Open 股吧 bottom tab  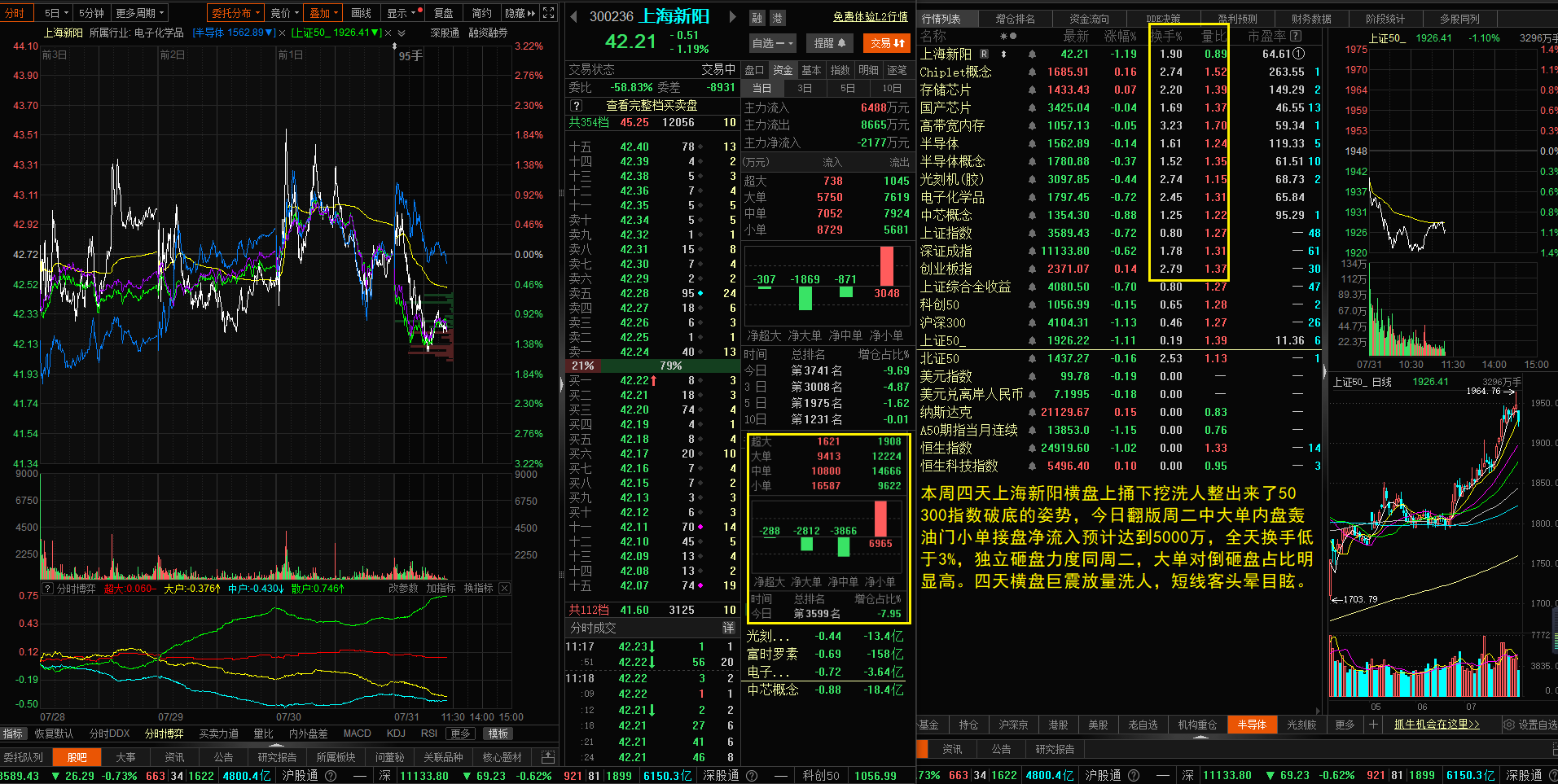pyautogui.click(x=77, y=757)
